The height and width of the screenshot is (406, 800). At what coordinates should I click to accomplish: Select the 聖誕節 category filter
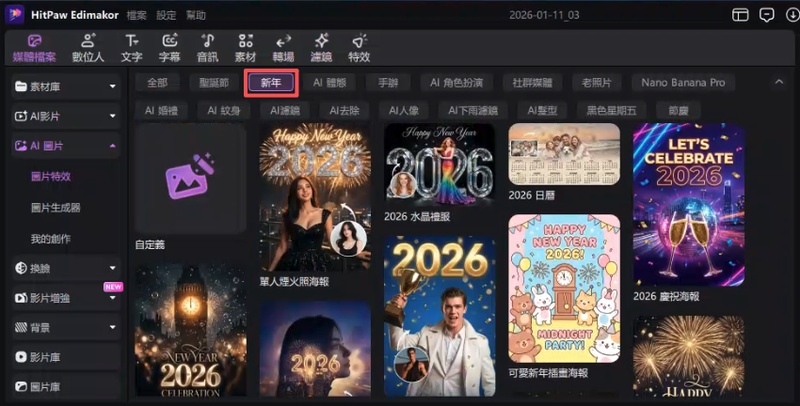pos(214,83)
